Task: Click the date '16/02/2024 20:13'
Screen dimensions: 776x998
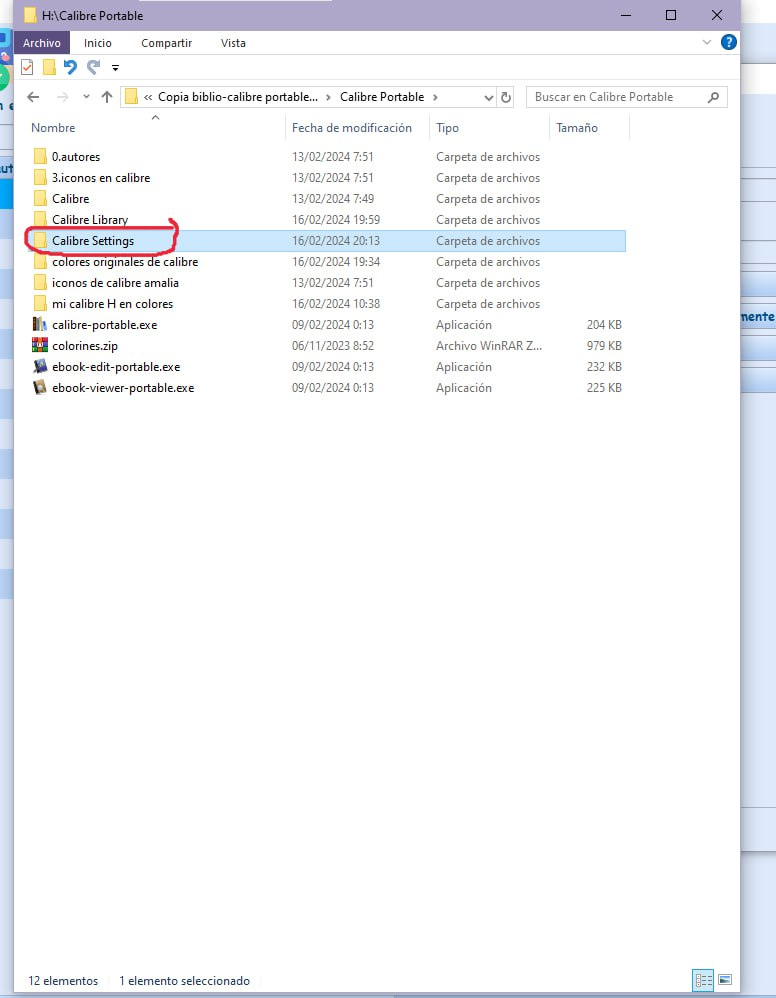Action: [x=335, y=241]
